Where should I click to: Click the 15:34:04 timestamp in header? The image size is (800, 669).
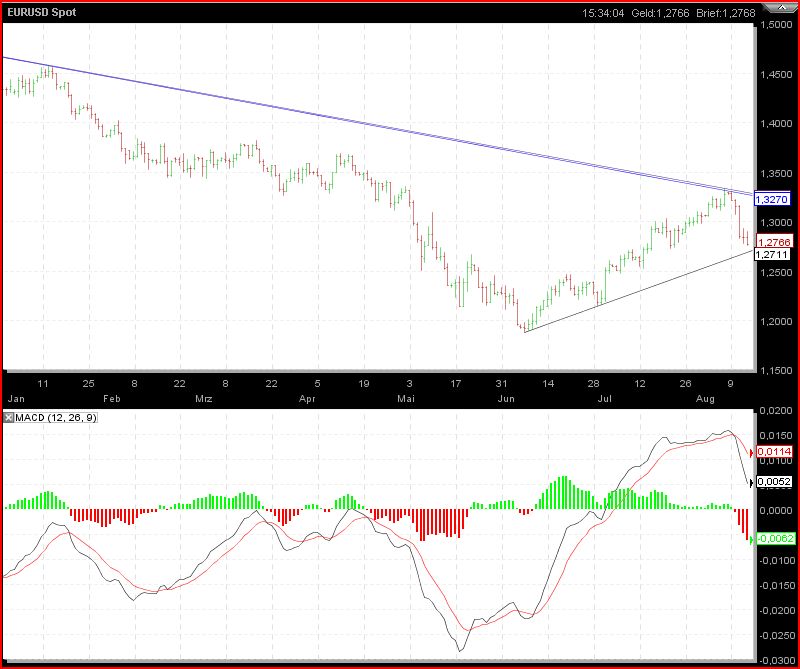[603, 13]
